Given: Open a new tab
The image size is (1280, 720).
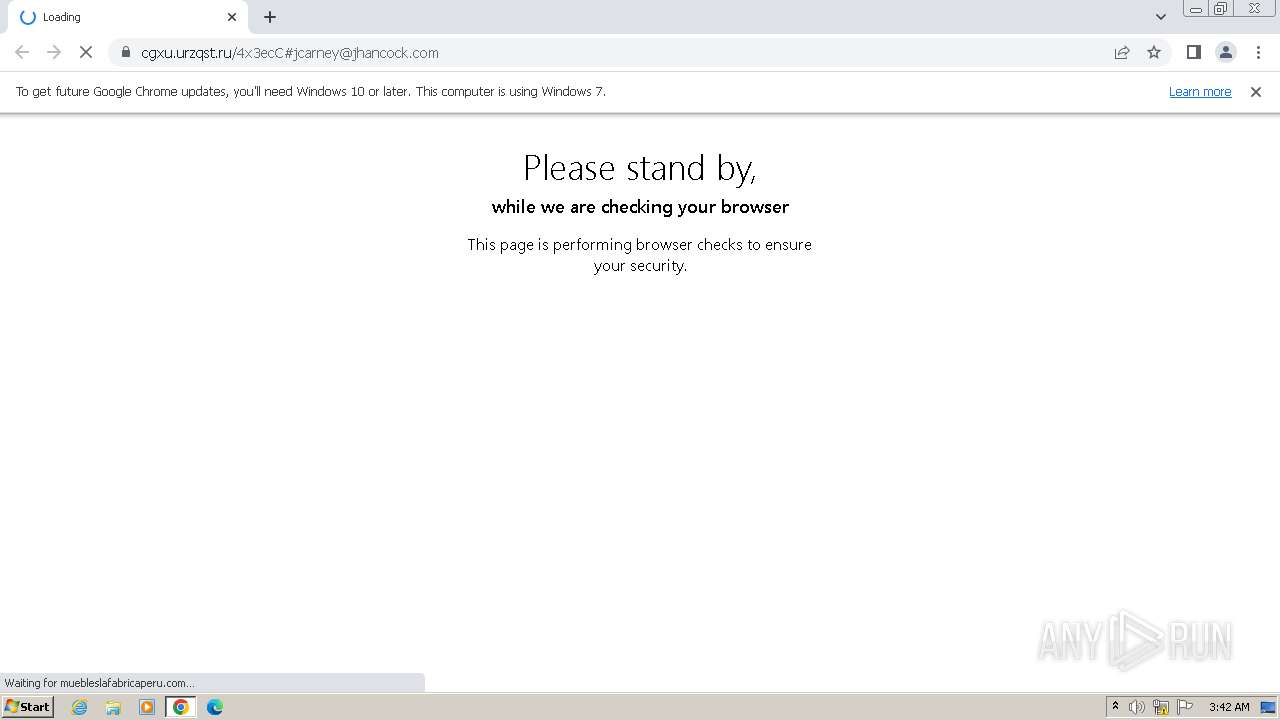Looking at the screenshot, I should coord(270,17).
